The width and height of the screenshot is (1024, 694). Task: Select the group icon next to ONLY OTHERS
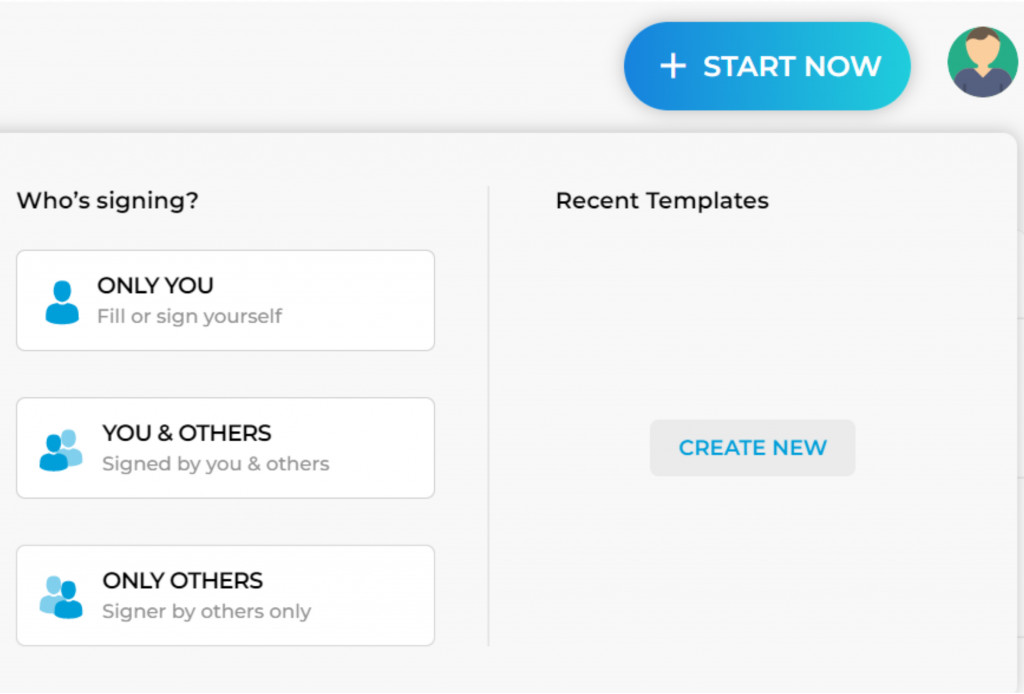coord(62,595)
